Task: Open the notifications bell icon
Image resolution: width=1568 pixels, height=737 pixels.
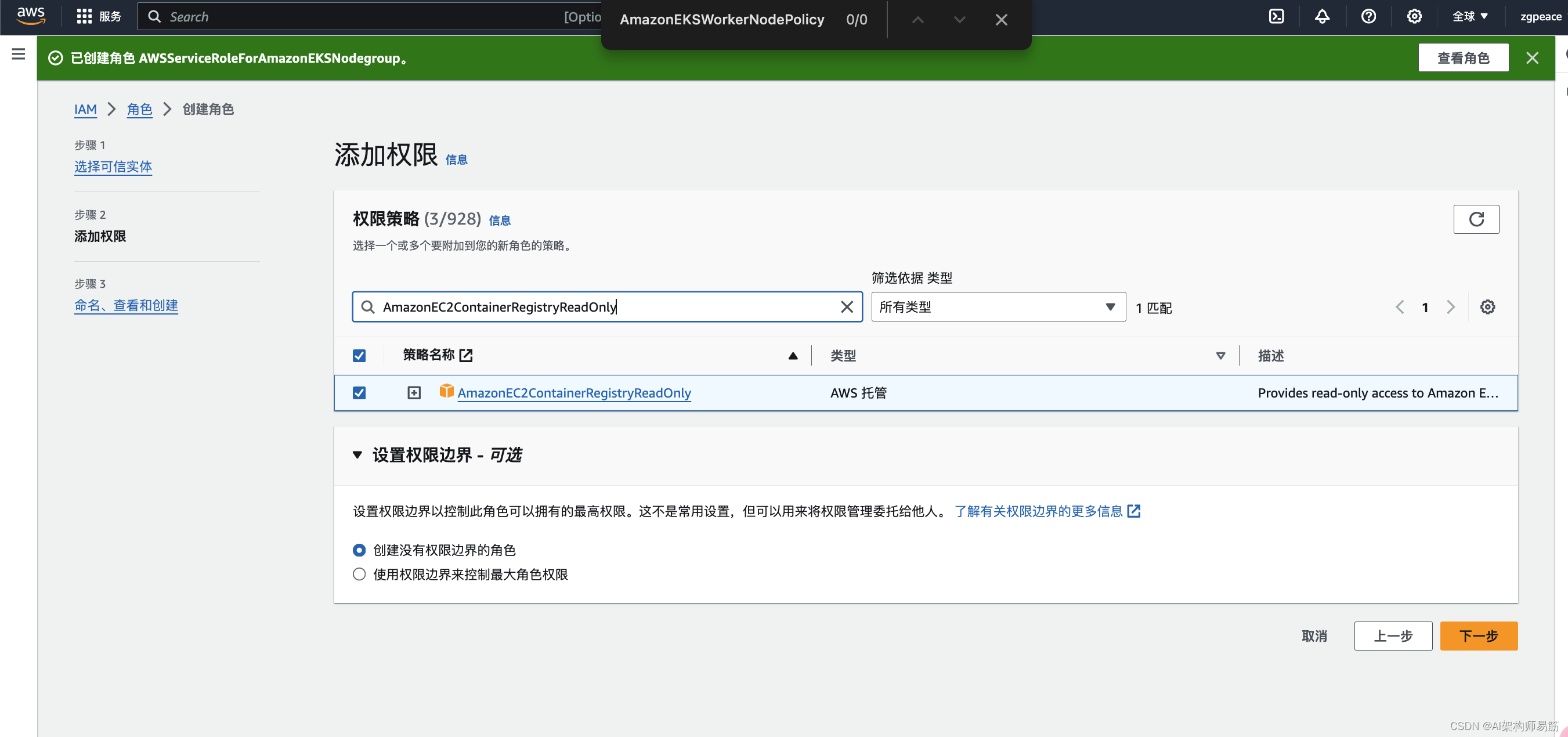Action: [1321, 16]
